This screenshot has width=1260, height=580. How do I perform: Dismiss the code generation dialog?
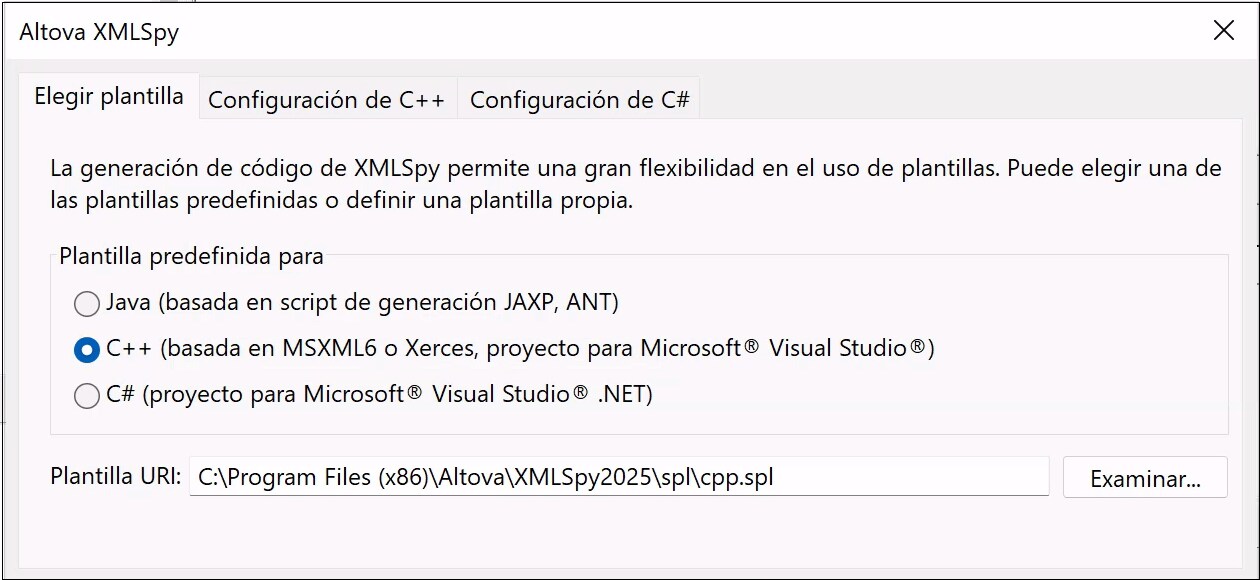point(1224,30)
